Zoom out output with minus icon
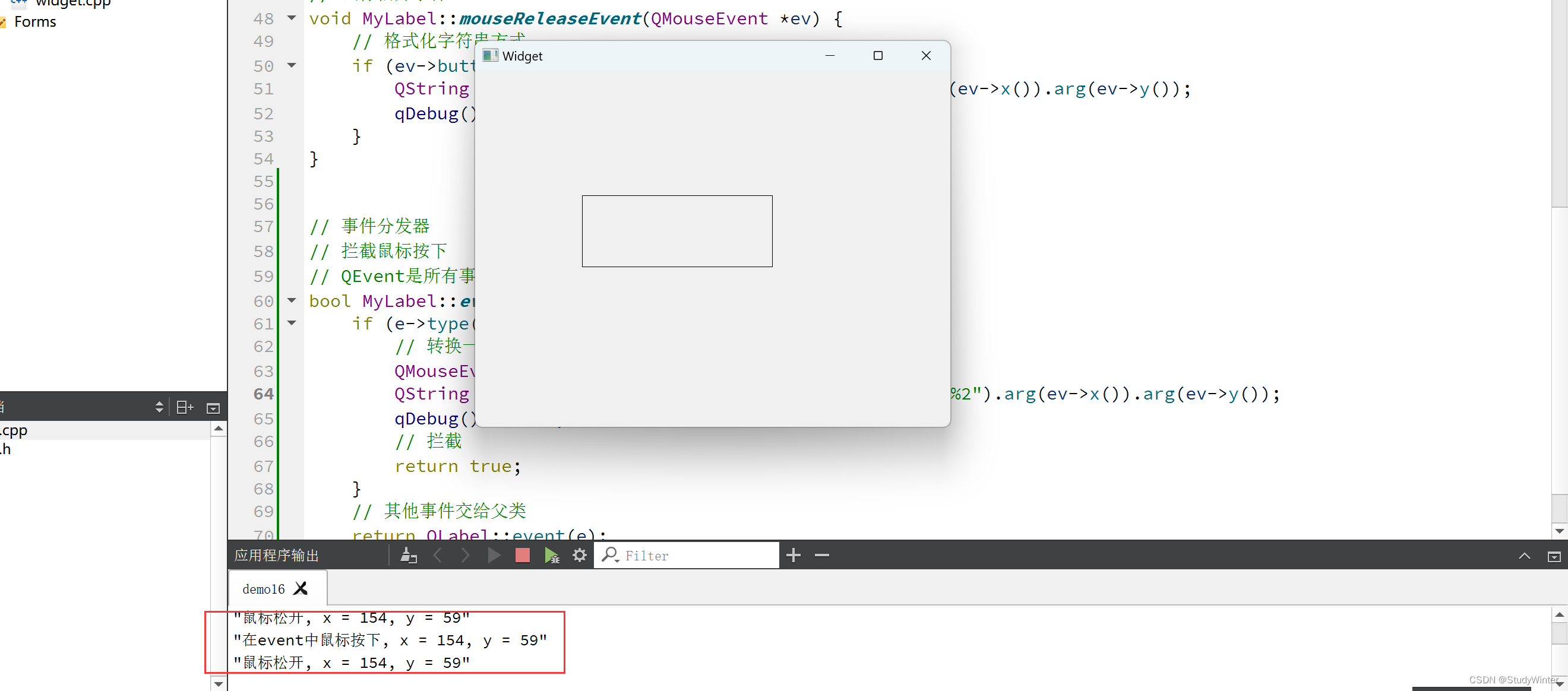 822,556
